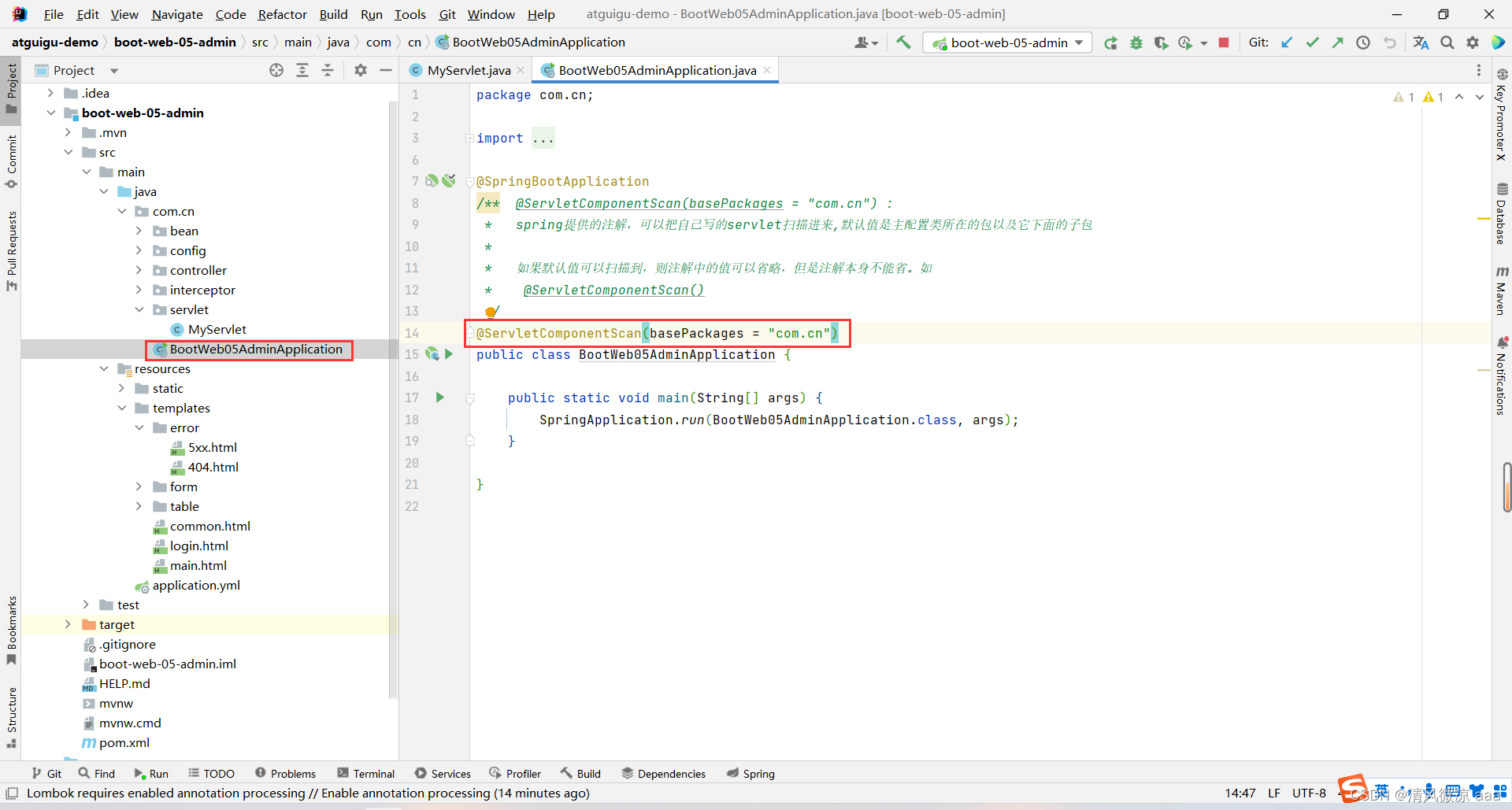
Task: Commit changes via Git checkmark
Action: pos(1312,43)
